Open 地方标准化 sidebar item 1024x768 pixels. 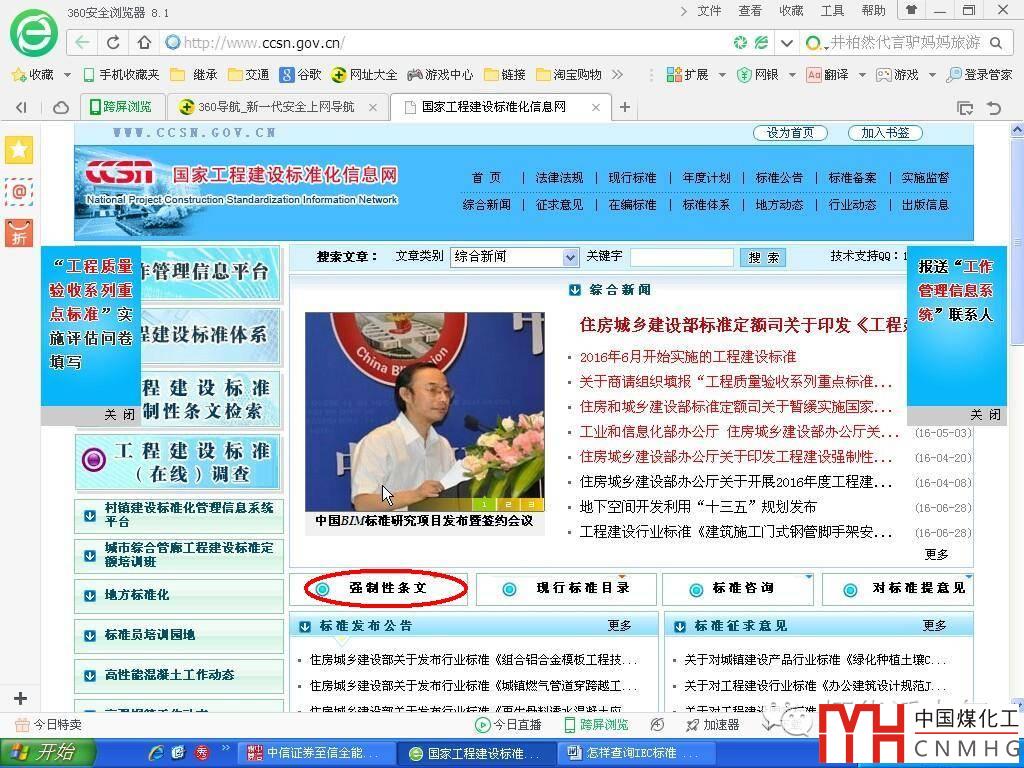coord(179,596)
